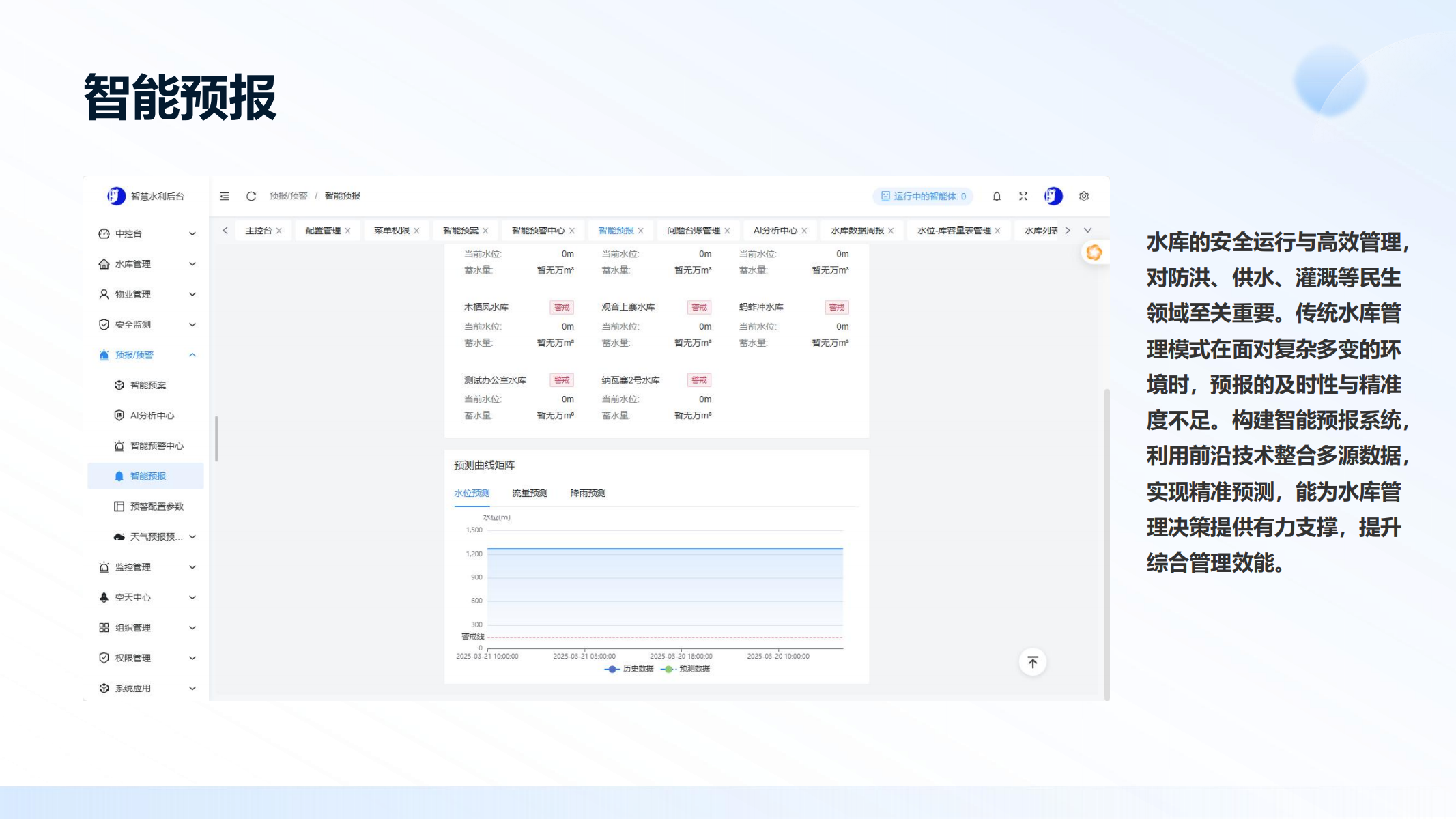This screenshot has height=819, width=1456.
Task: Click the 运行中的智能体 status button
Action: coord(923,197)
